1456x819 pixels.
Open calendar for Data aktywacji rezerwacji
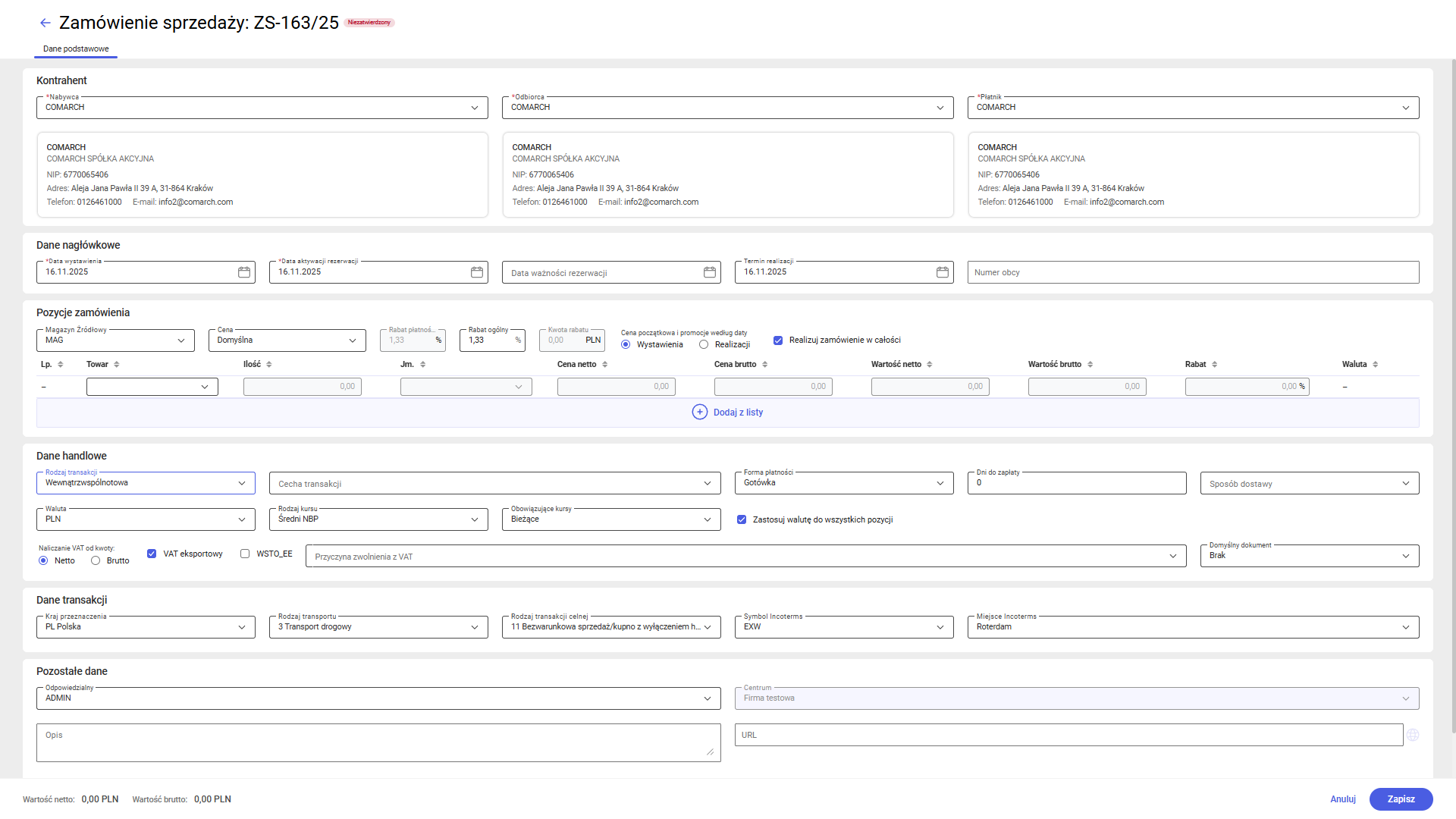477,272
